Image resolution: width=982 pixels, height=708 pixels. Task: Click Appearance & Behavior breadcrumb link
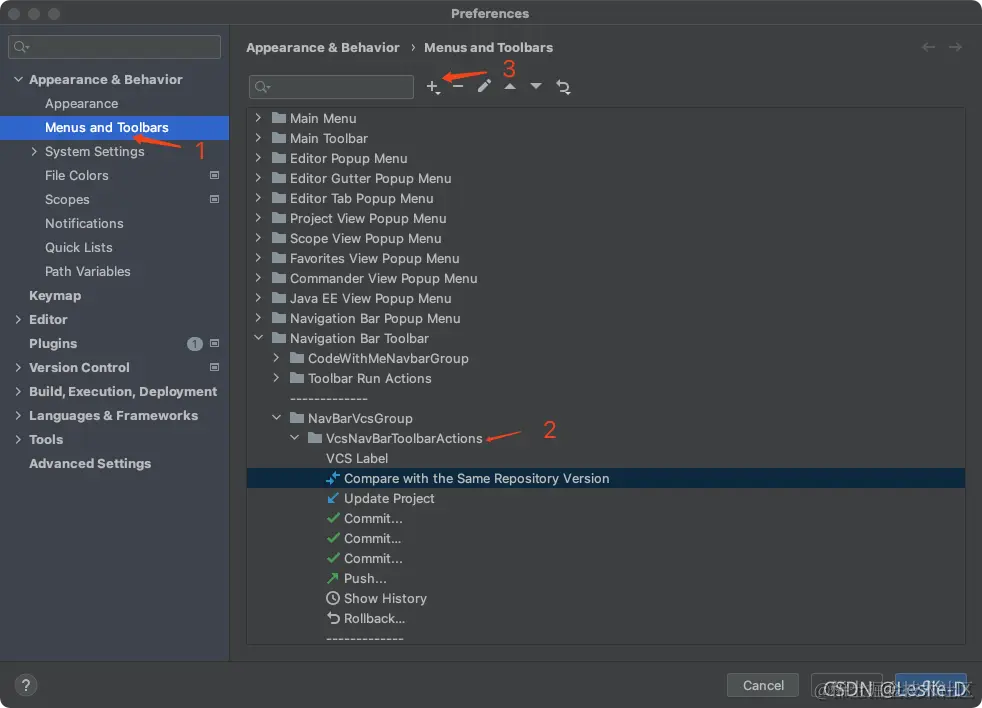323,48
